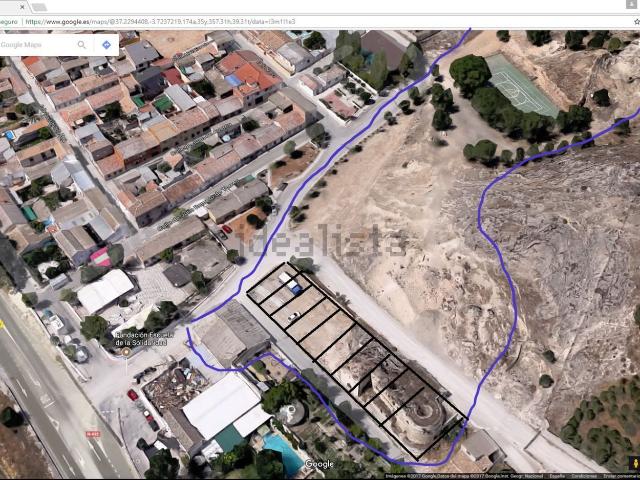
Task: Click the blue tarp rooftop in town
Action: point(235,80)
